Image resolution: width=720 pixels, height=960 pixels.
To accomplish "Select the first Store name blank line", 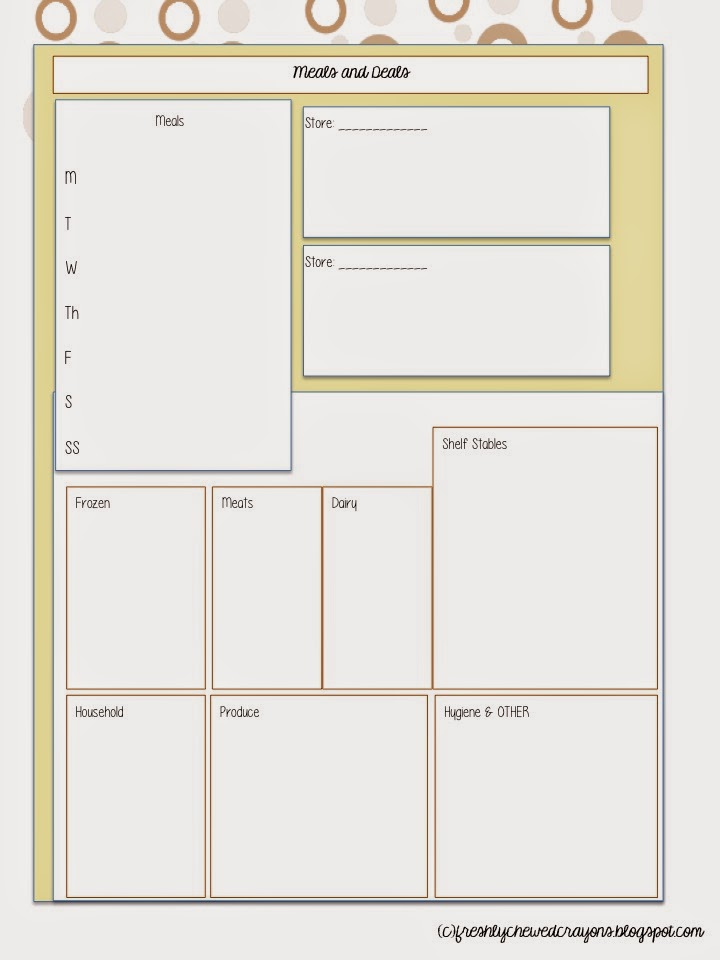I will click(x=383, y=129).
